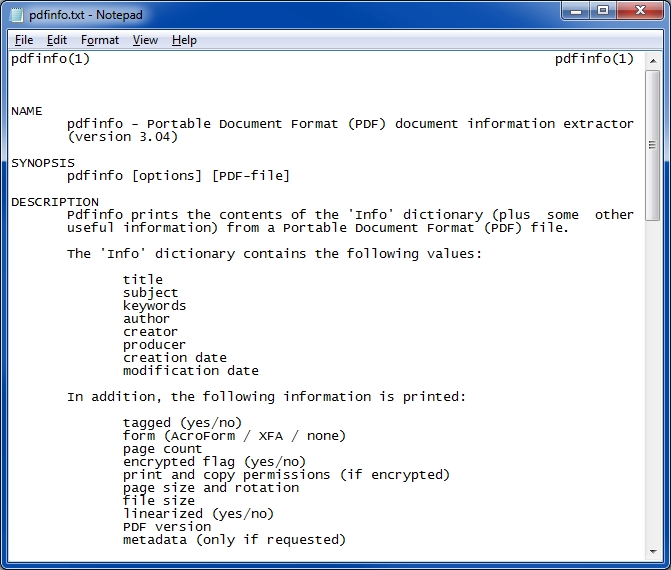Click the top-right 'pdfinfo(1)' header
The height and width of the screenshot is (570, 671).
(594, 59)
